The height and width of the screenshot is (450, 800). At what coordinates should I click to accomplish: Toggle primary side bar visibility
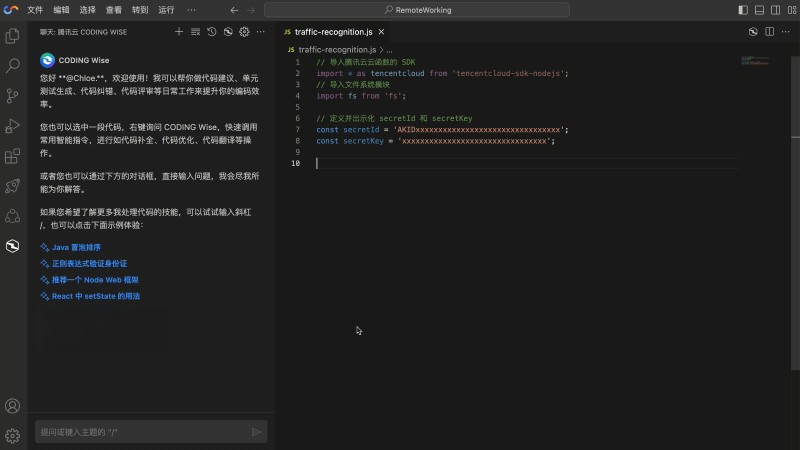point(743,10)
